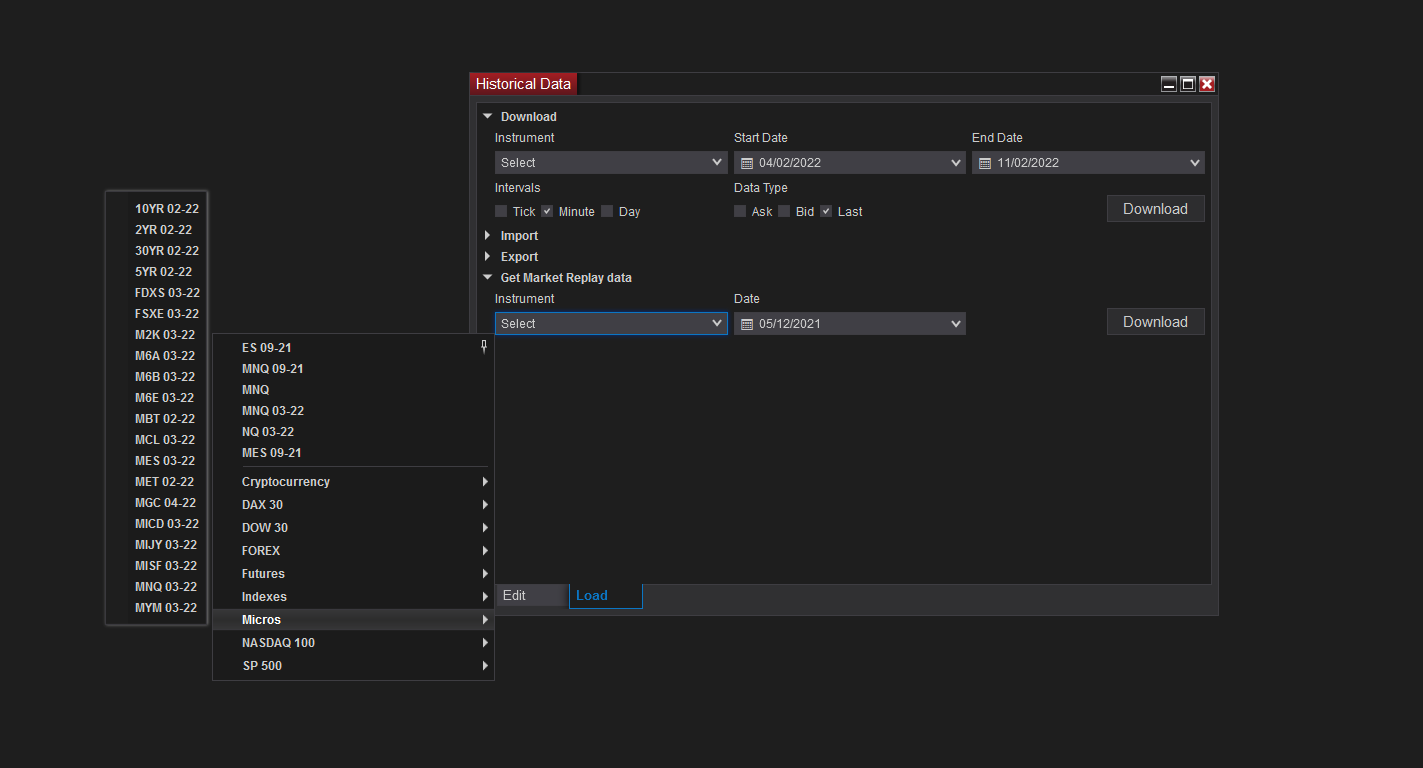Image resolution: width=1423 pixels, height=768 pixels.
Task: Minimize the Historical Data window
Action: [1169, 84]
